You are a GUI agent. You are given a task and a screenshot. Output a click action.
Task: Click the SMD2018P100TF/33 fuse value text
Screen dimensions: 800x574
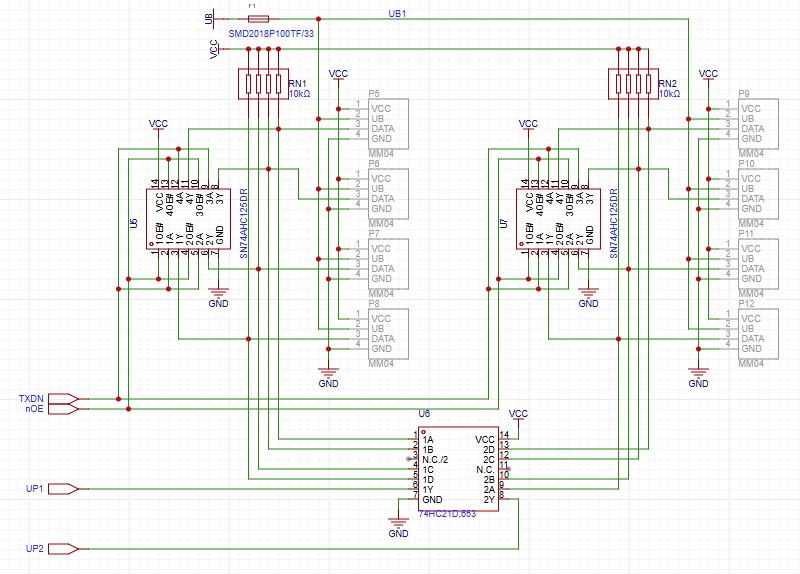pos(271,34)
